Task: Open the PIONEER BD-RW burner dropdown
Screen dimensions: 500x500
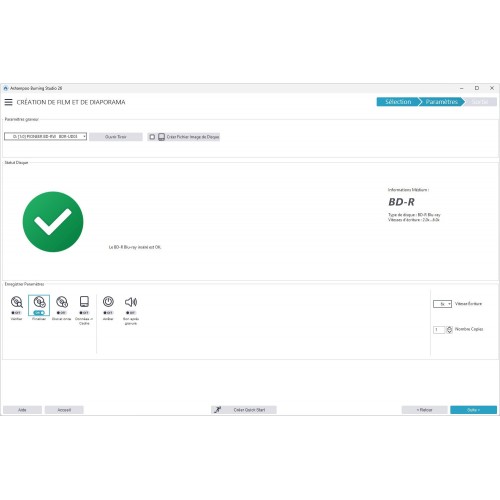Action: (x=45, y=136)
